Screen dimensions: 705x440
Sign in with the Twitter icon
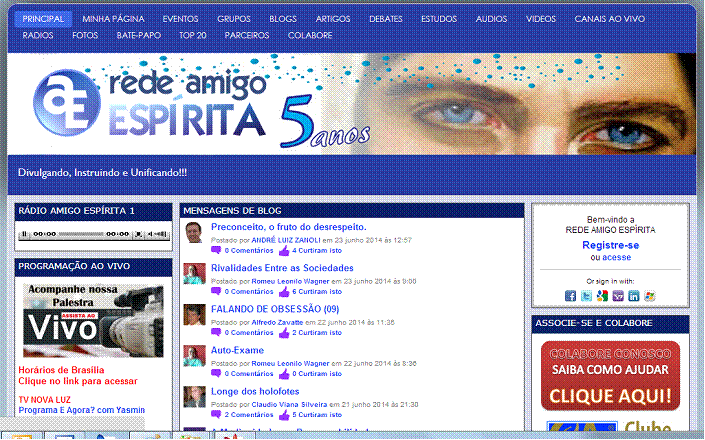586,296
